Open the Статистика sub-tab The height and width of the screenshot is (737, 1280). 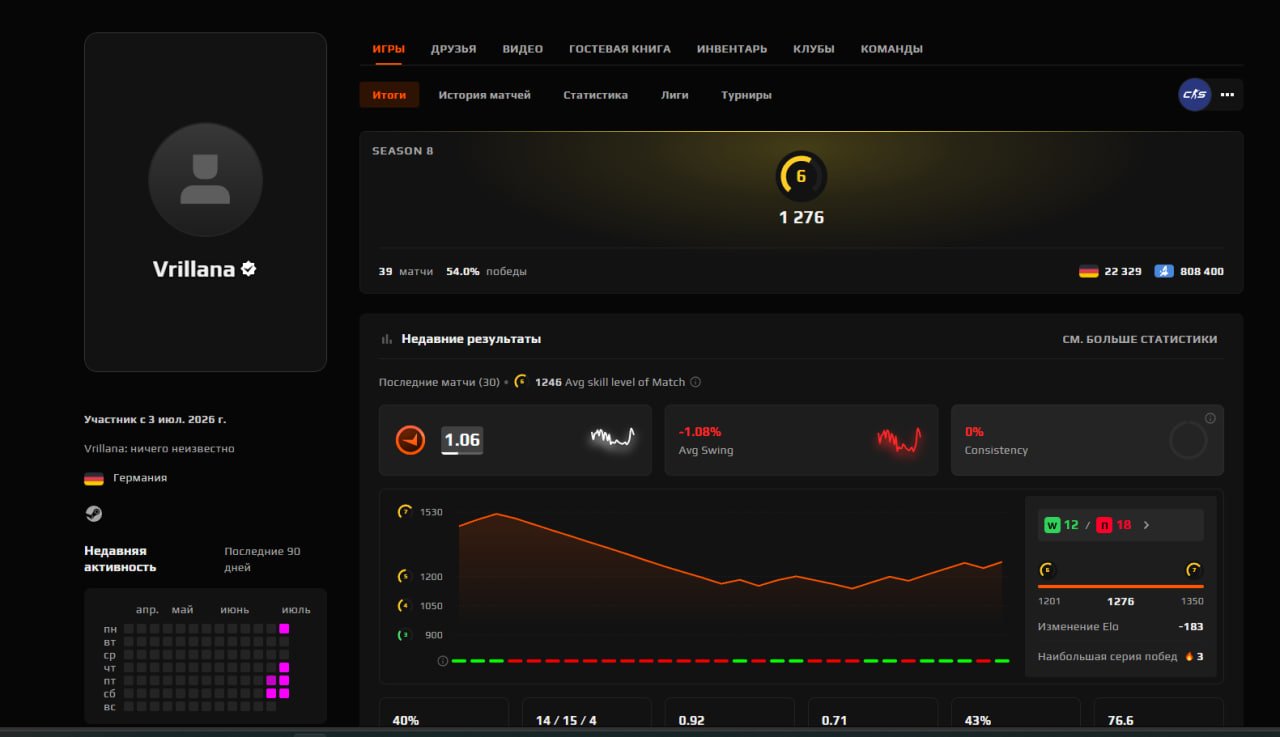point(595,95)
